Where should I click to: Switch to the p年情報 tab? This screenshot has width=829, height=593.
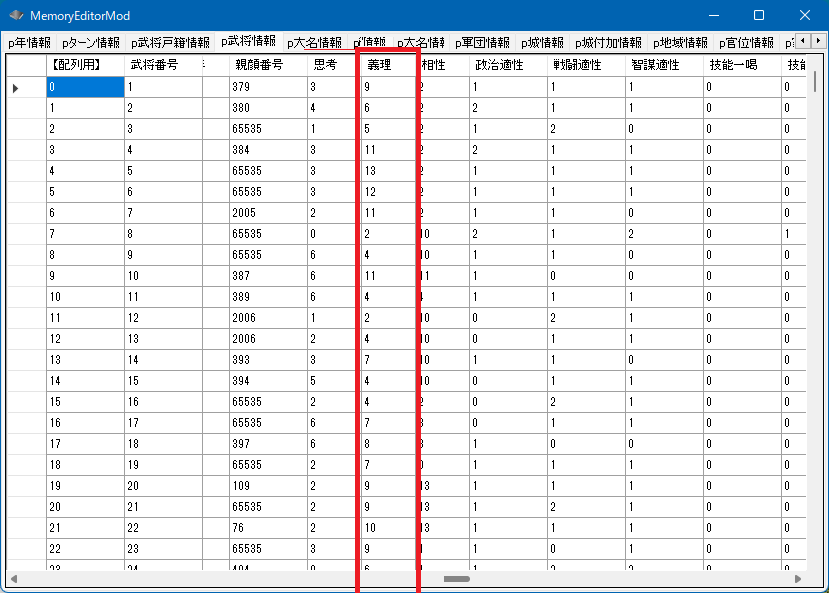pos(29,43)
